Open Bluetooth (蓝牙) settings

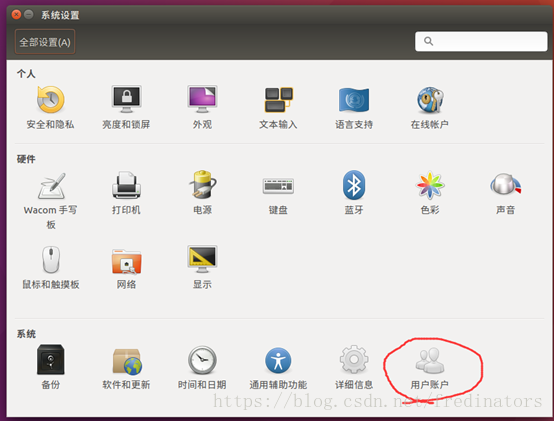click(x=354, y=193)
